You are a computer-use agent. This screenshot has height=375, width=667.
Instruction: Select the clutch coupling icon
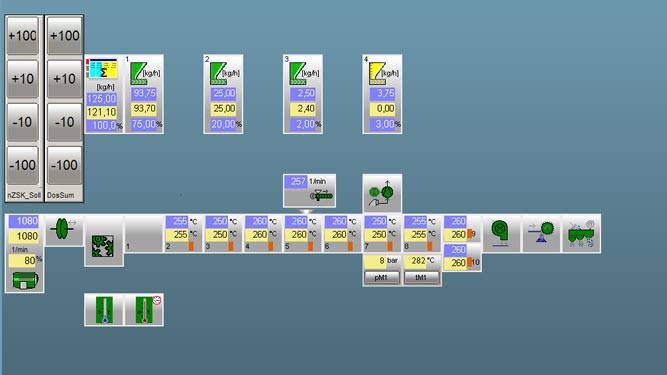[64, 229]
